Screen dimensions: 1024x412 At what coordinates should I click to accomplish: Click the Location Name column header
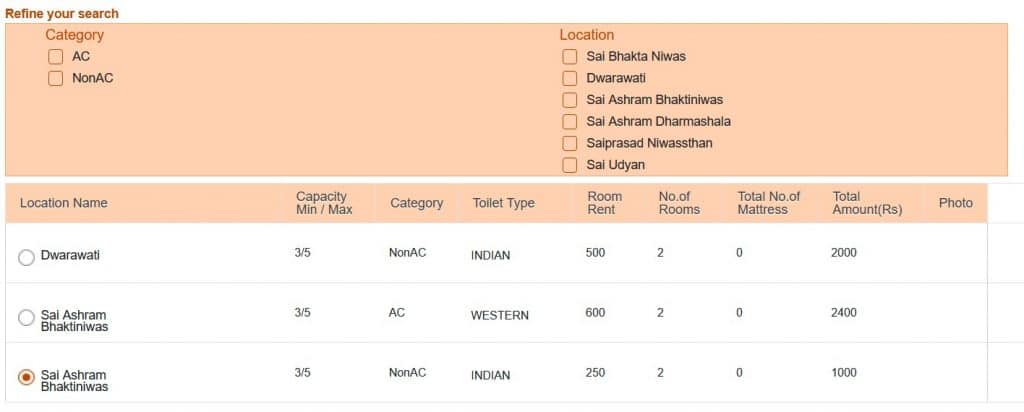coord(63,203)
